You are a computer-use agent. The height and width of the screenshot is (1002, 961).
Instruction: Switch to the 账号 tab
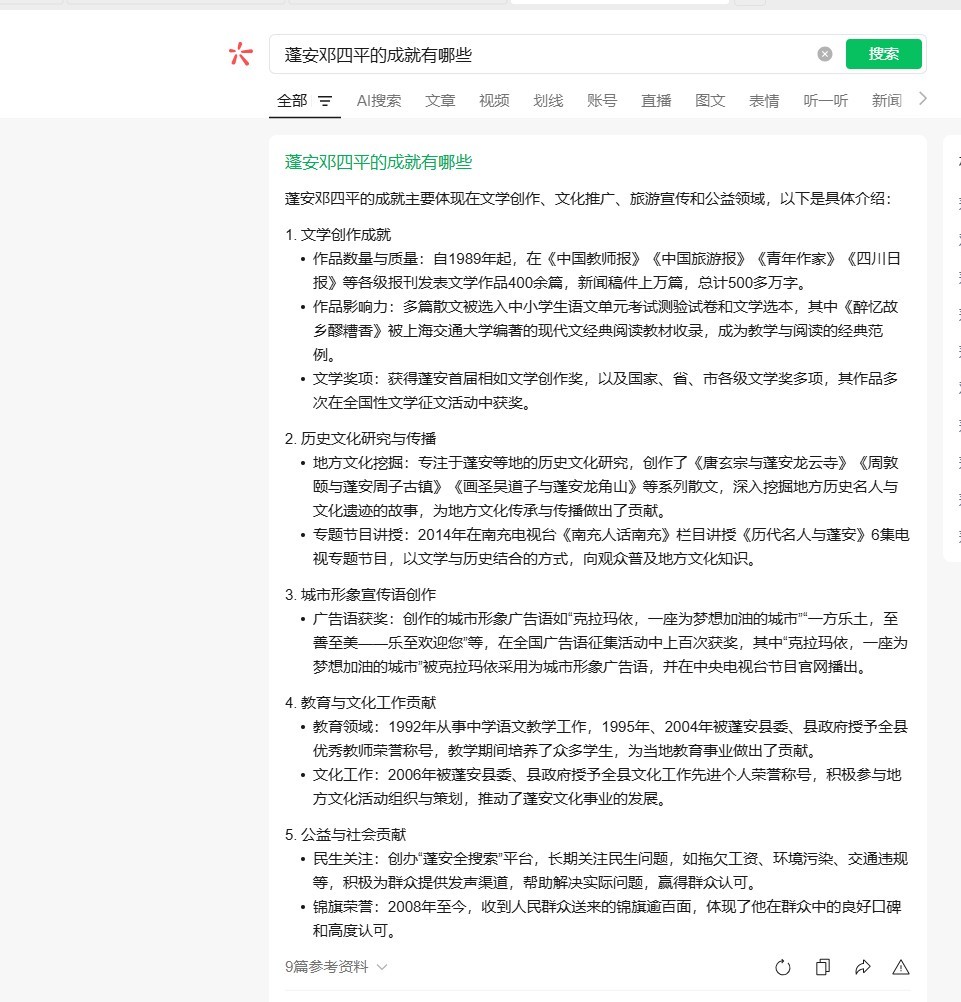point(602,101)
